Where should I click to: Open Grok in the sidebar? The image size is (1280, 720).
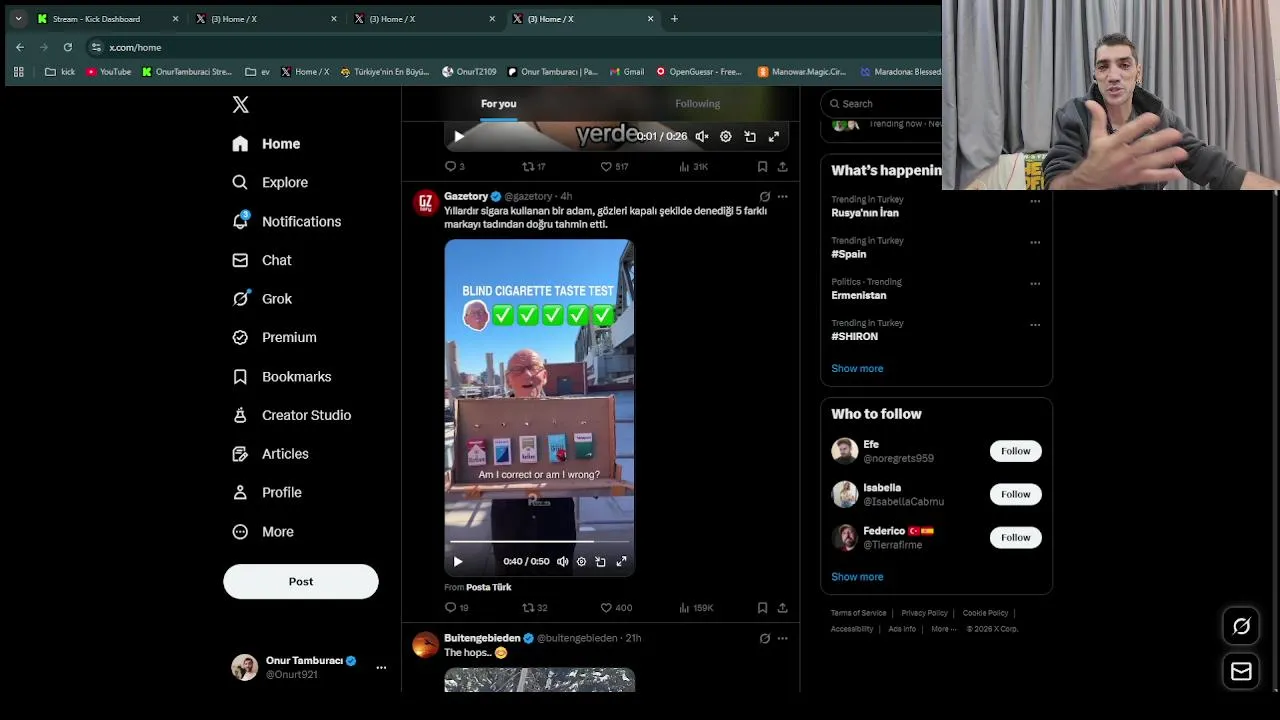(262, 299)
